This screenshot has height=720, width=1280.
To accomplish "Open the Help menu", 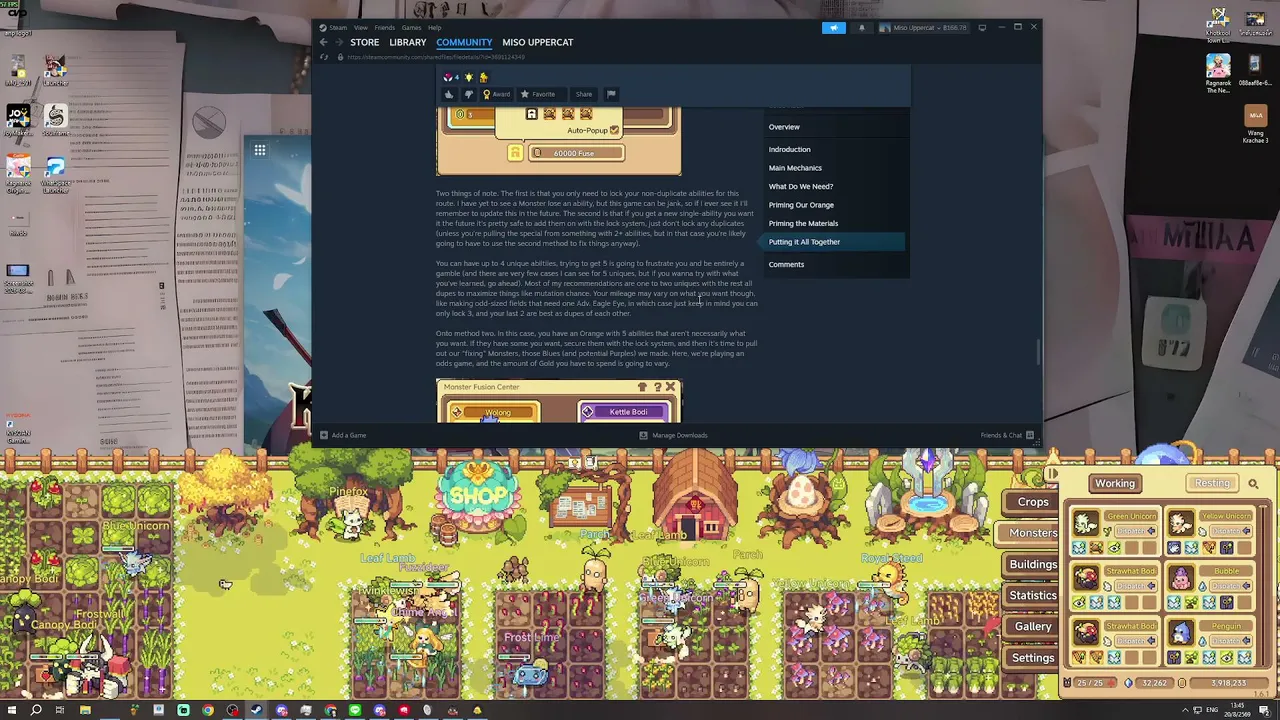I will pos(435,27).
